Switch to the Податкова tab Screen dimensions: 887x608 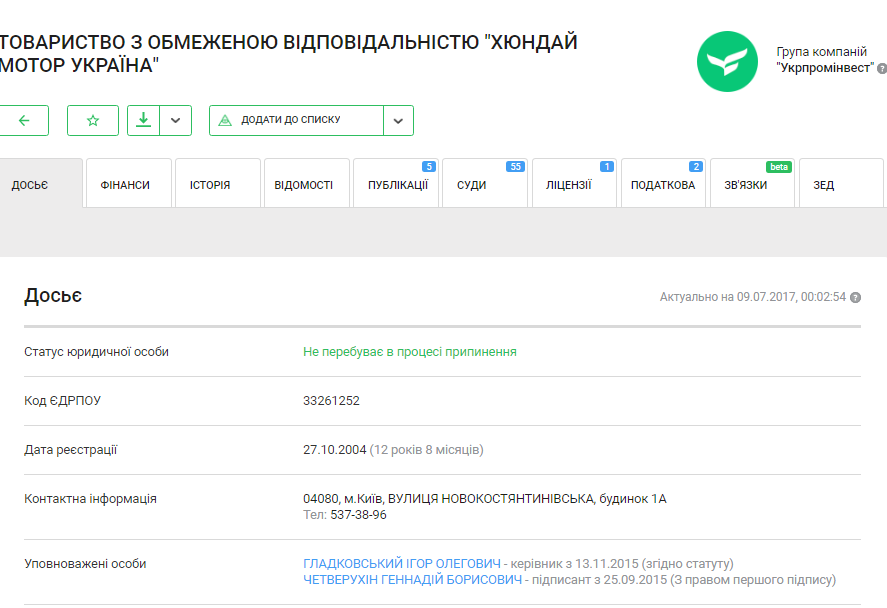(x=662, y=185)
